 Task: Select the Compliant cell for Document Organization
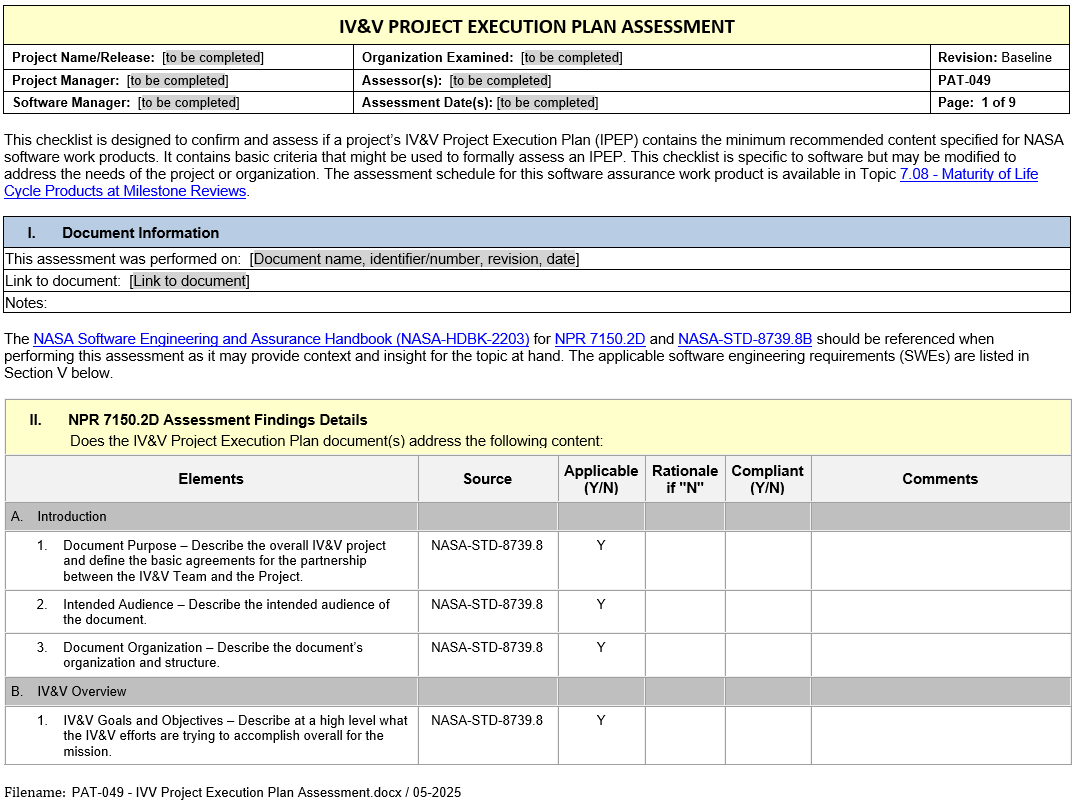pyautogui.click(x=767, y=655)
